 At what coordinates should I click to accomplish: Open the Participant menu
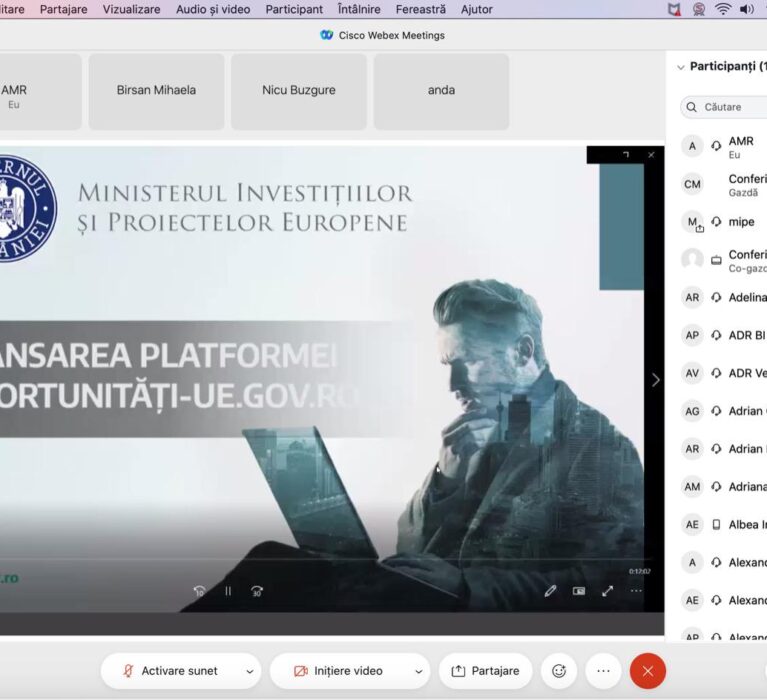coord(294,9)
